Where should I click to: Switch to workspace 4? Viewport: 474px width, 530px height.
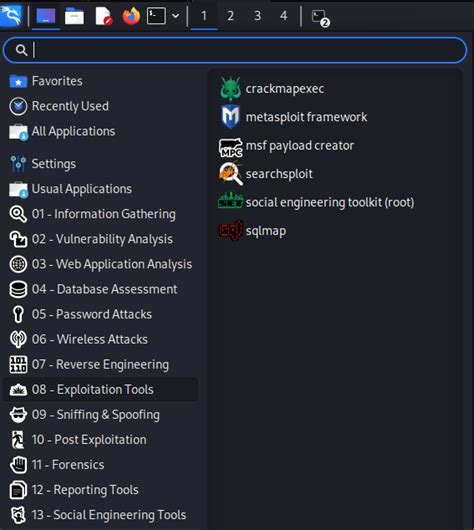[x=284, y=16]
